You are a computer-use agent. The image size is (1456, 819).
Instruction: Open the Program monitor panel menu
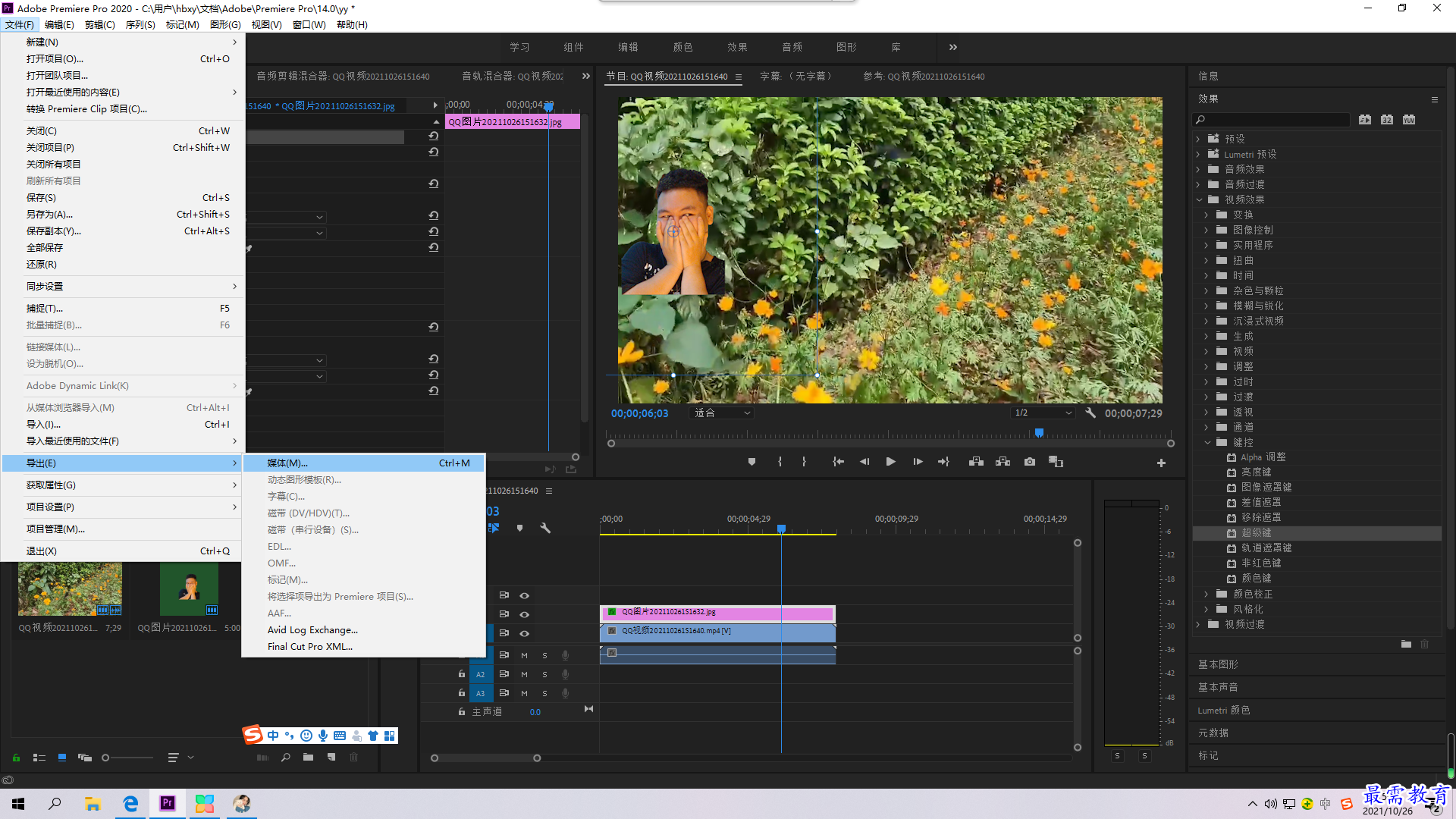coord(739,77)
